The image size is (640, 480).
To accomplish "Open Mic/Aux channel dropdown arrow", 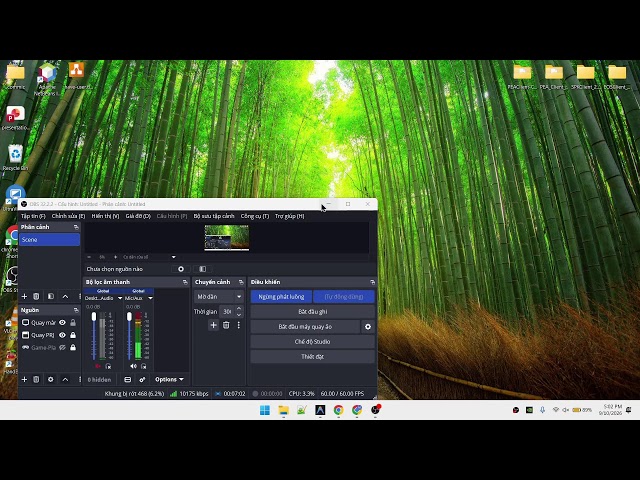I will coord(150,298).
